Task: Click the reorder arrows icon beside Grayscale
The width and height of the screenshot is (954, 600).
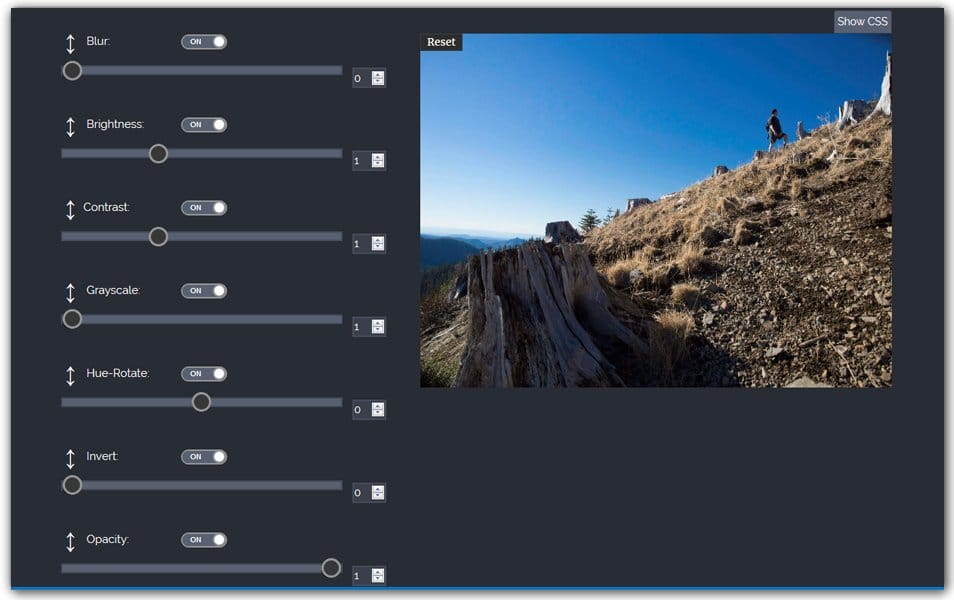Action: [69, 291]
